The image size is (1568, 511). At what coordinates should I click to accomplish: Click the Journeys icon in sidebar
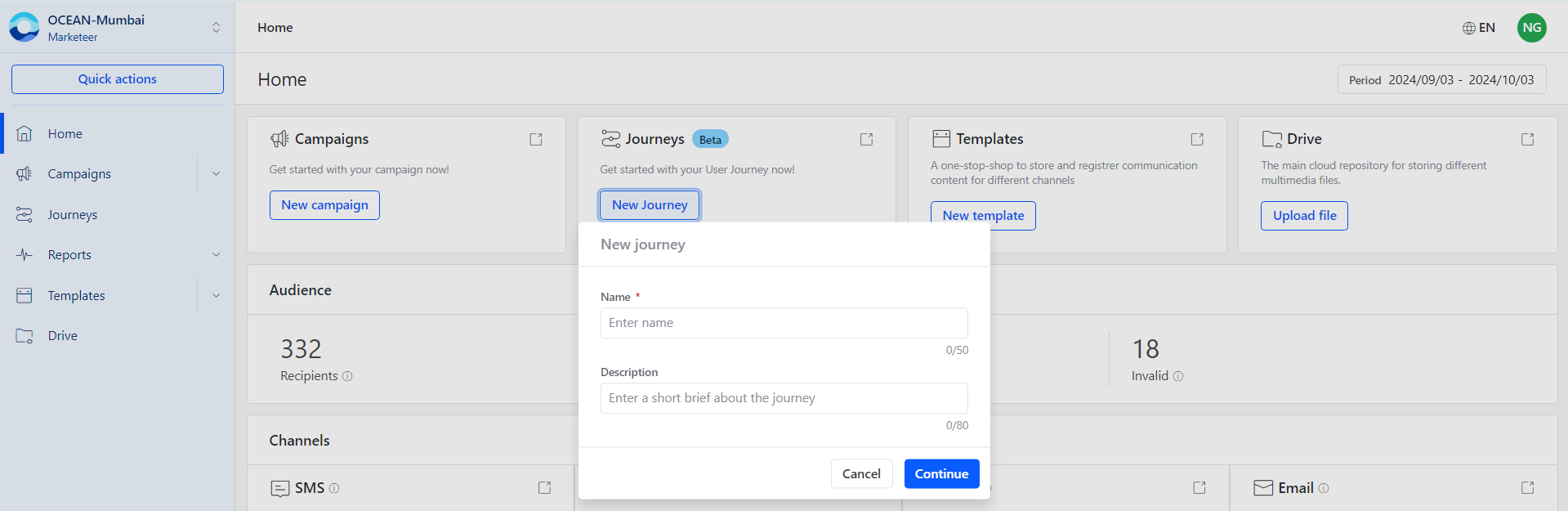[x=25, y=214]
